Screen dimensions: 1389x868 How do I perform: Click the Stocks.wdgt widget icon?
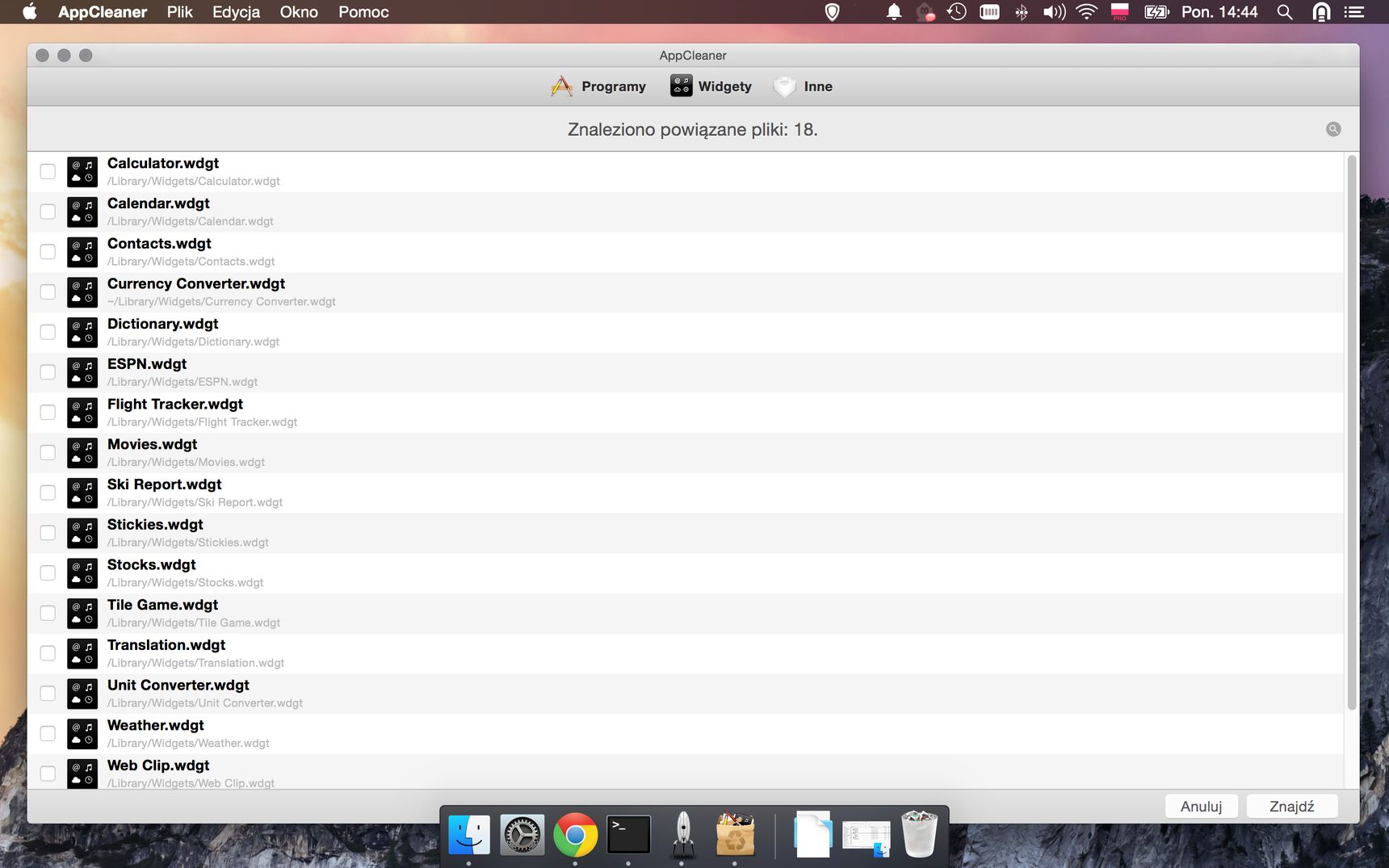point(82,573)
